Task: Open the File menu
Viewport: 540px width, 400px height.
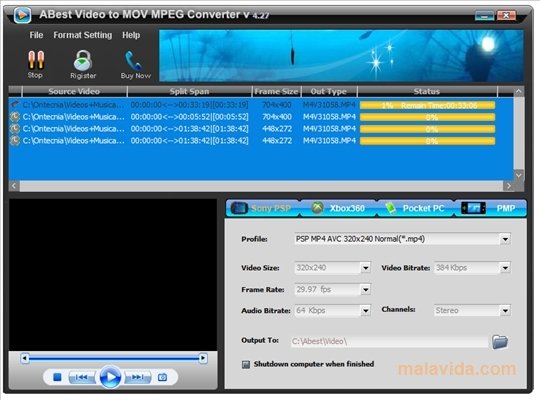Action: 36,35
